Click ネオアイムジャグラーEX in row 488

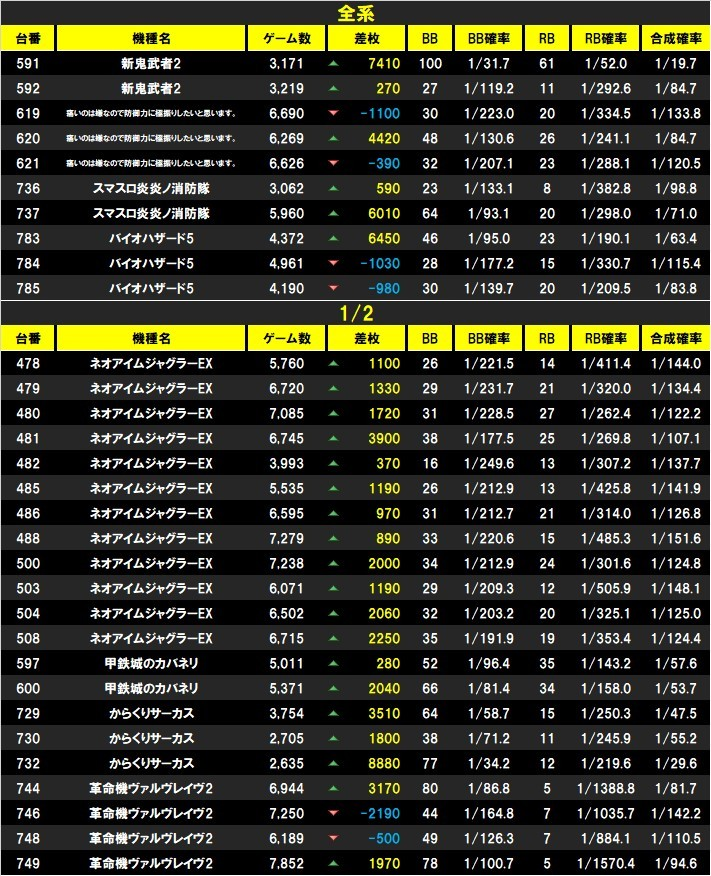[x=151, y=539]
